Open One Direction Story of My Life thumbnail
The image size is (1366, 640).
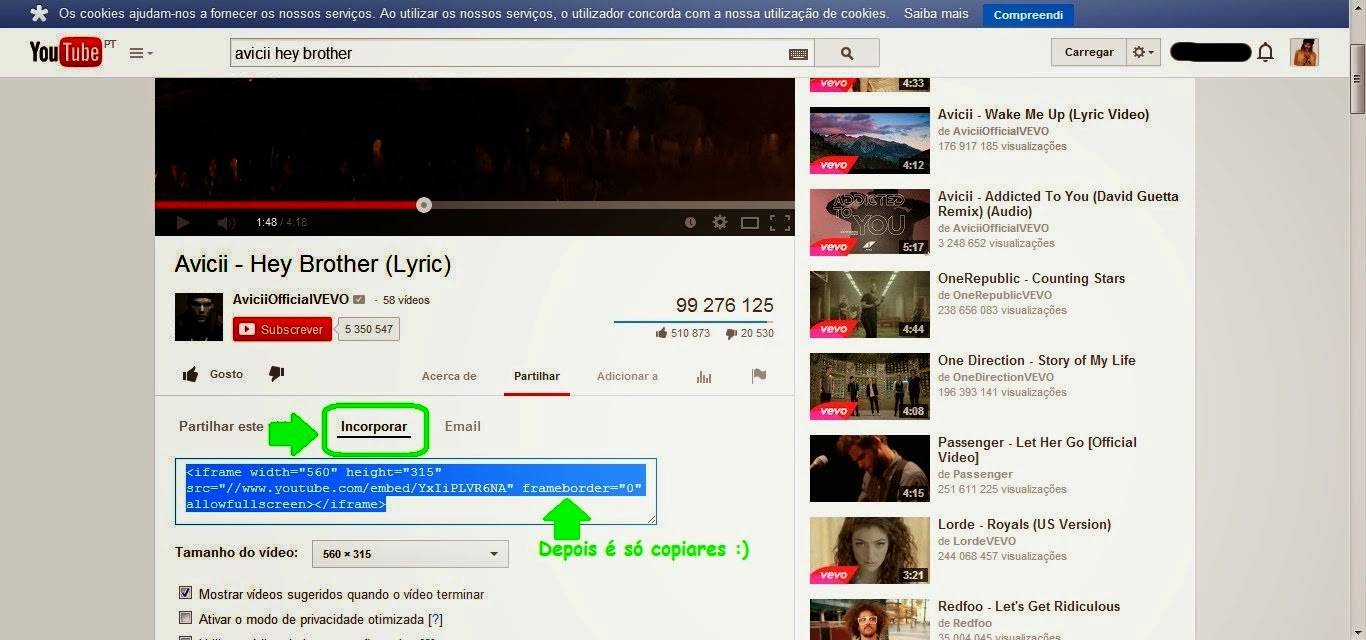click(x=869, y=386)
